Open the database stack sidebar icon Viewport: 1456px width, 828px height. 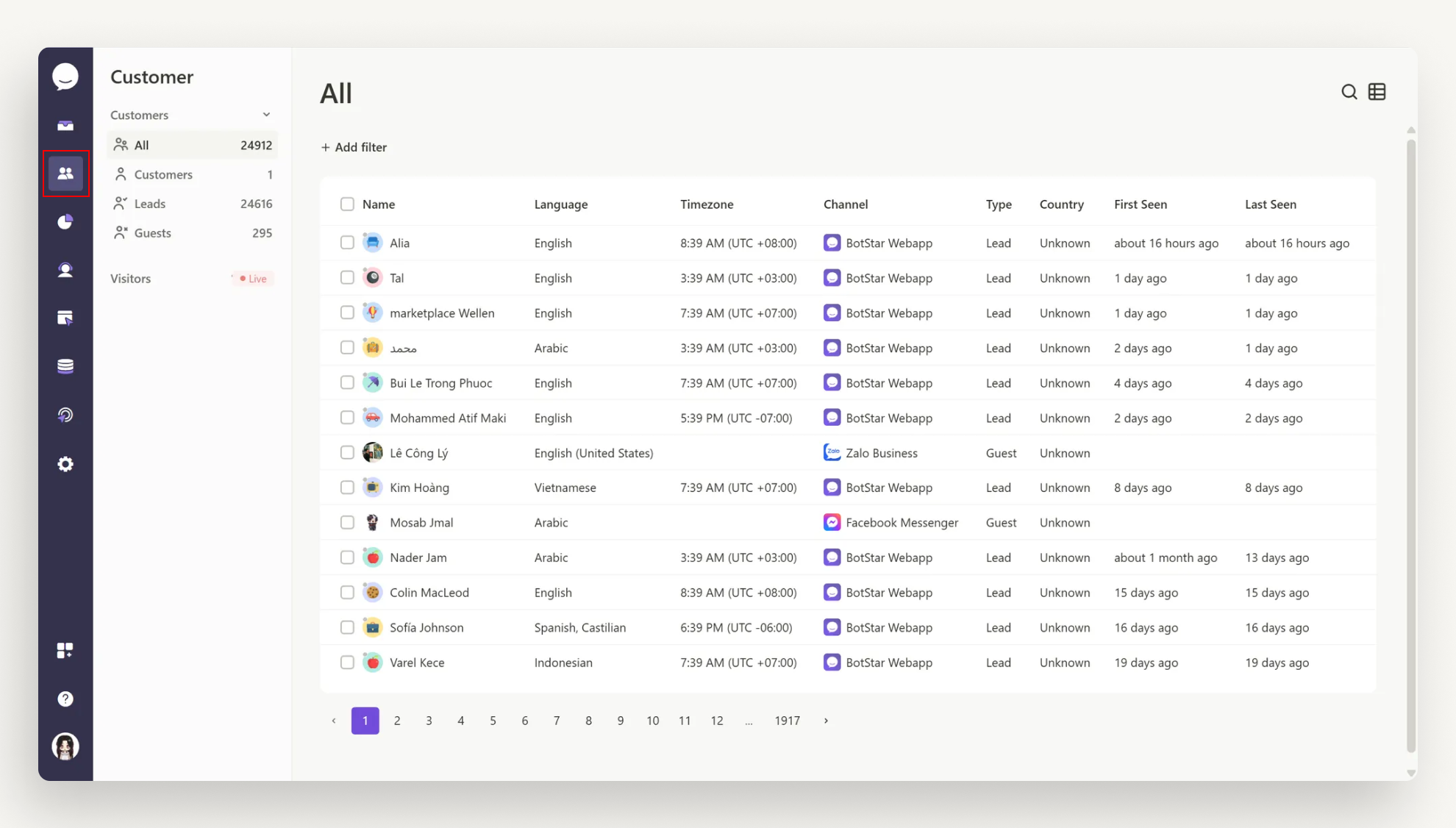[65, 366]
